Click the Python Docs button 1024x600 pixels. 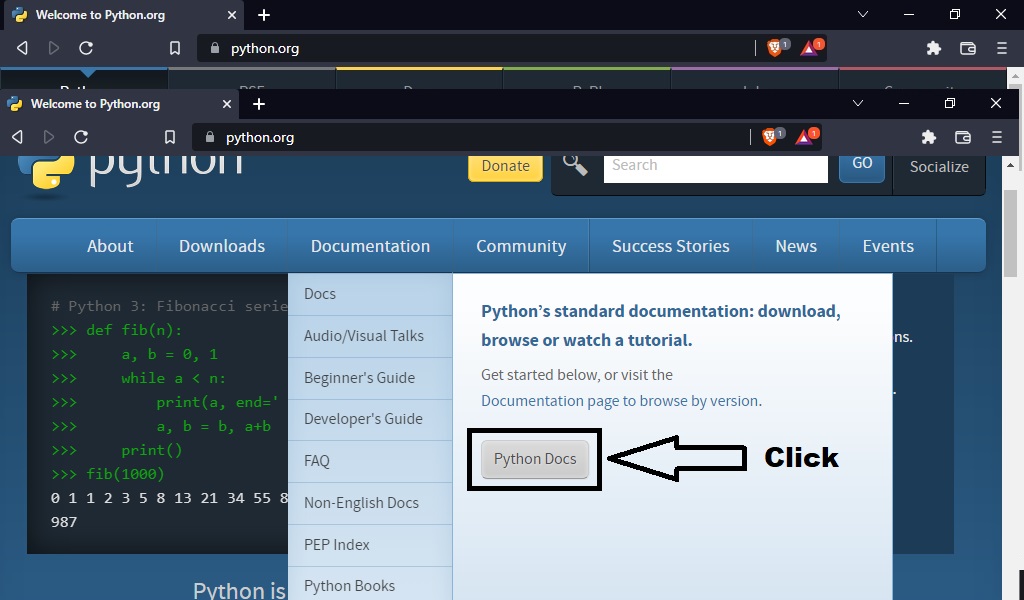point(535,459)
